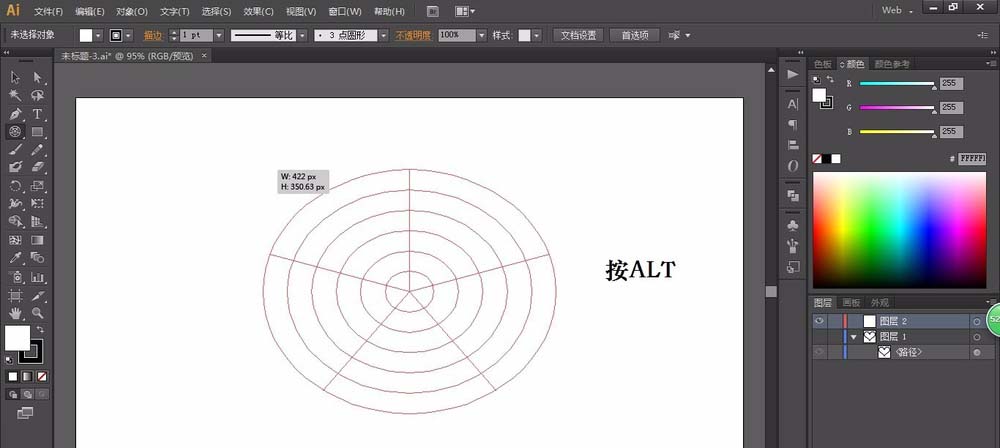The height and width of the screenshot is (448, 1000).
Task: Select the Column Graph tool
Action: click(38, 277)
